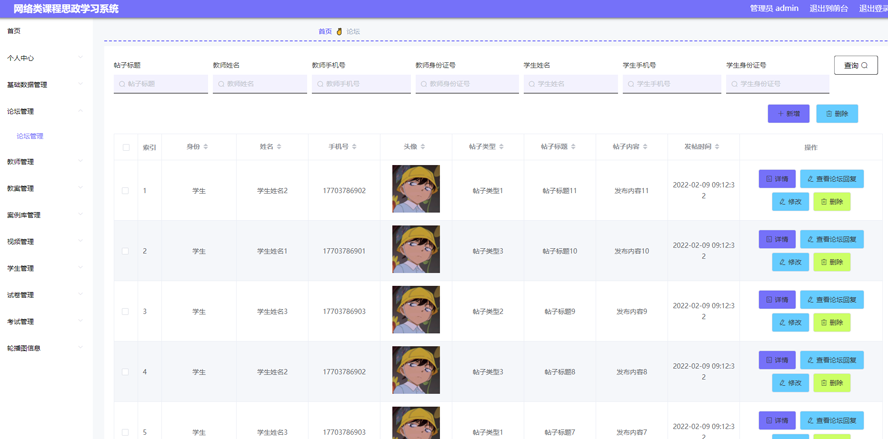The image size is (888, 439).
Task: Click the top 删除 batch delete button
Action: pos(837,114)
